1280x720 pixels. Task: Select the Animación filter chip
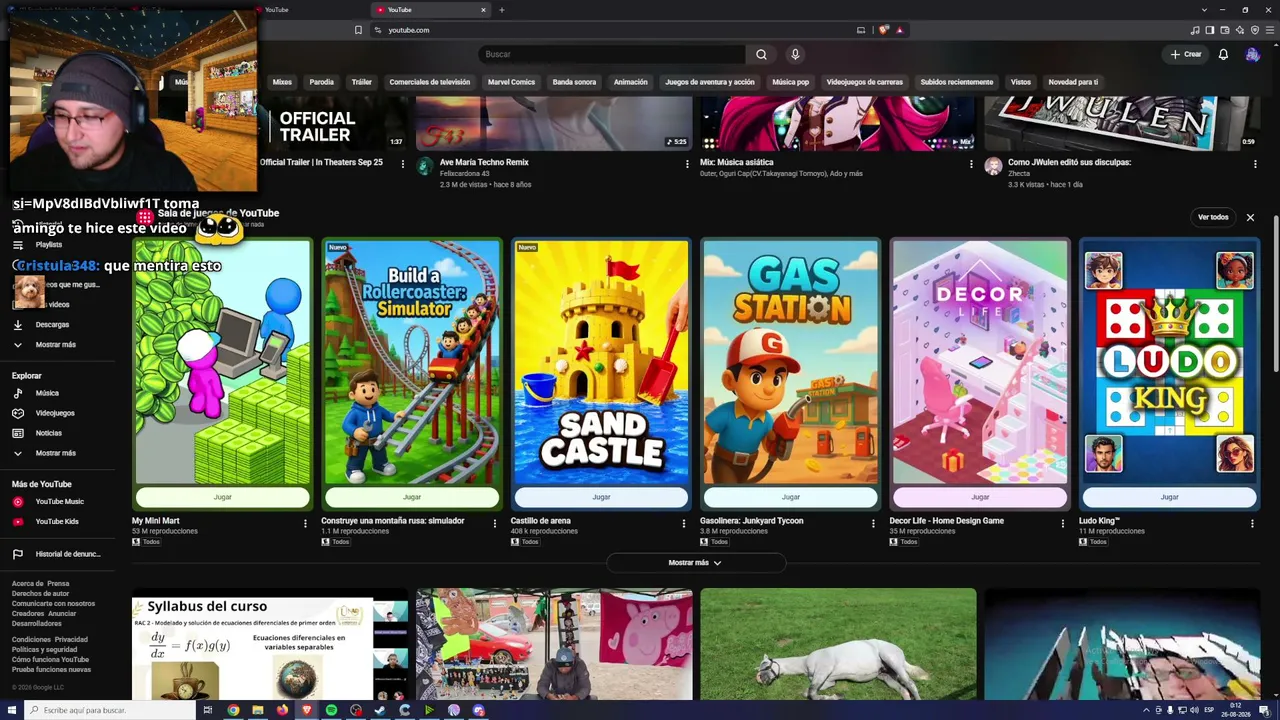click(x=631, y=82)
